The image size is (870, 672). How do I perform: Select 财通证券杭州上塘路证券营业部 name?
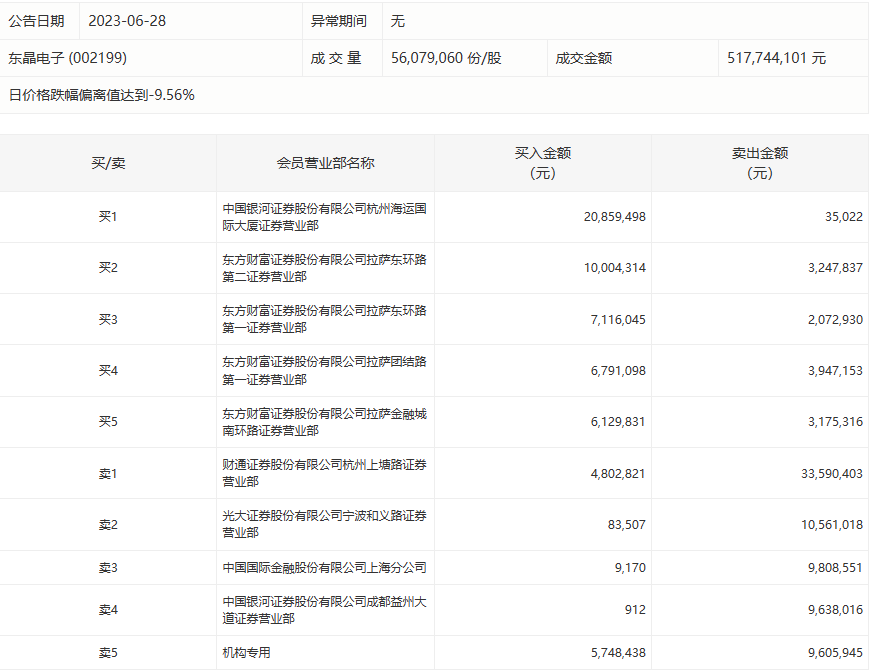point(325,473)
